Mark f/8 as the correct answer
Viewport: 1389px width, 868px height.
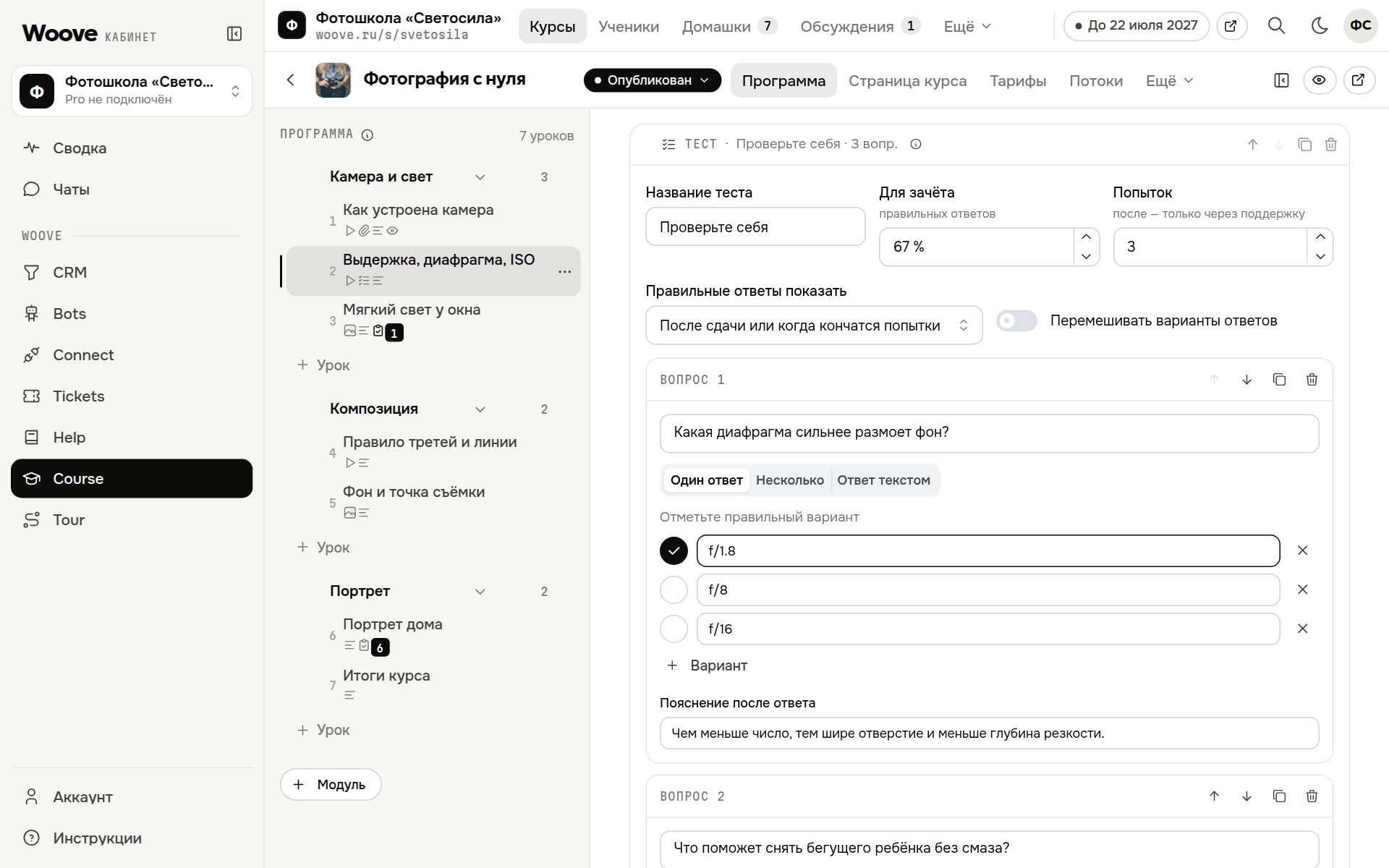pyautogui.click(x=674, y=590)
